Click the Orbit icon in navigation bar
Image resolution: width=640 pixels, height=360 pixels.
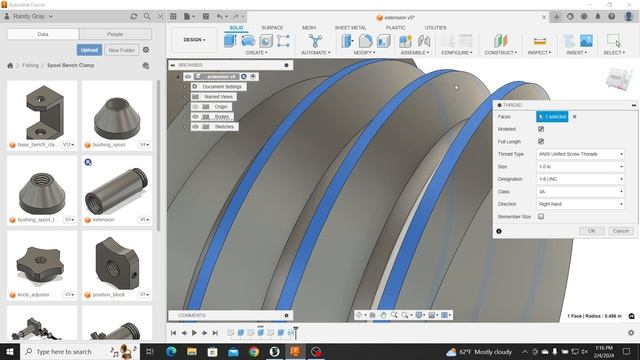359,315
